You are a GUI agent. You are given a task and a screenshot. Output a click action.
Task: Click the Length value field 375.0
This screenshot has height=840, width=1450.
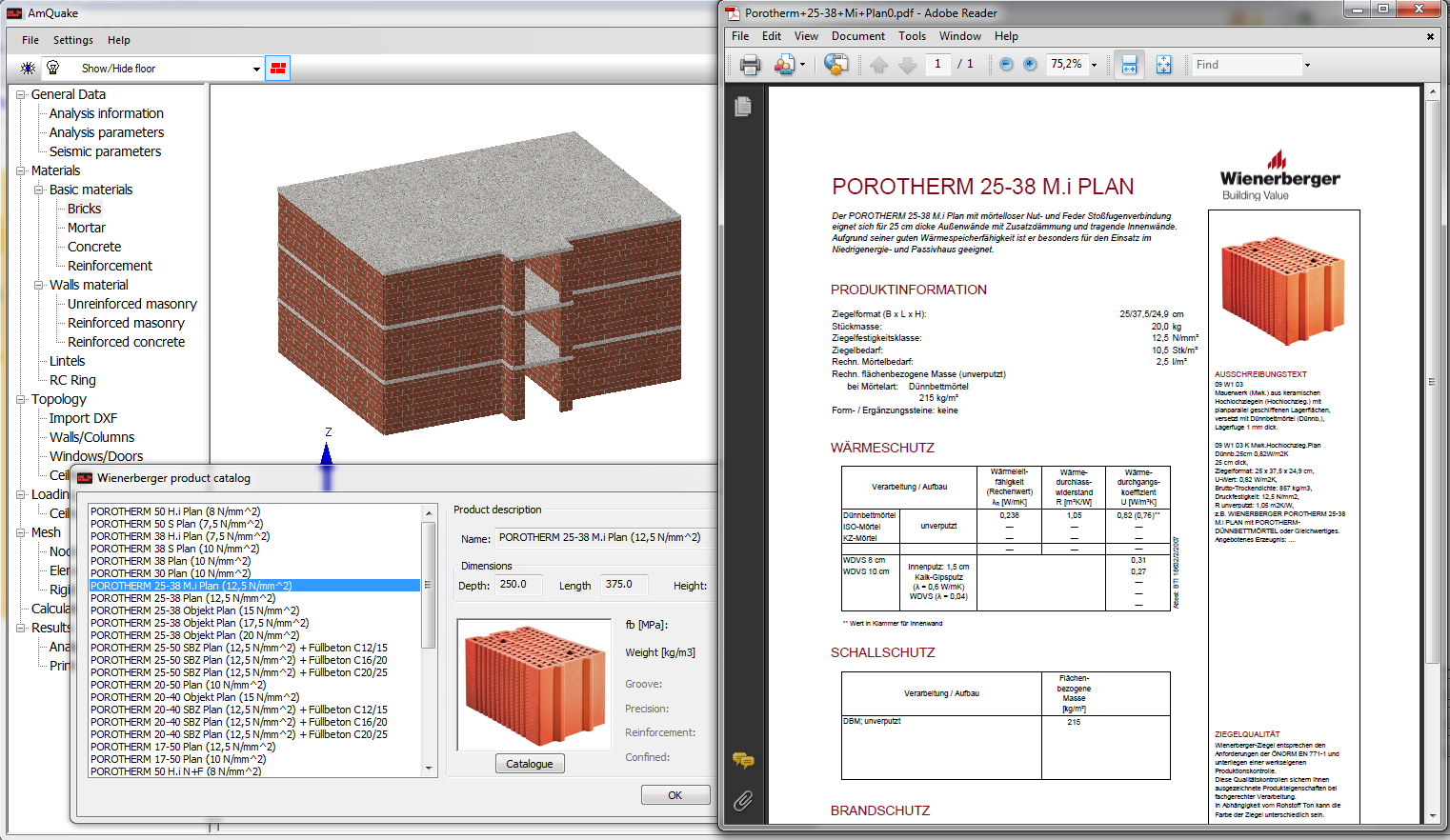(x=625, y=585)
